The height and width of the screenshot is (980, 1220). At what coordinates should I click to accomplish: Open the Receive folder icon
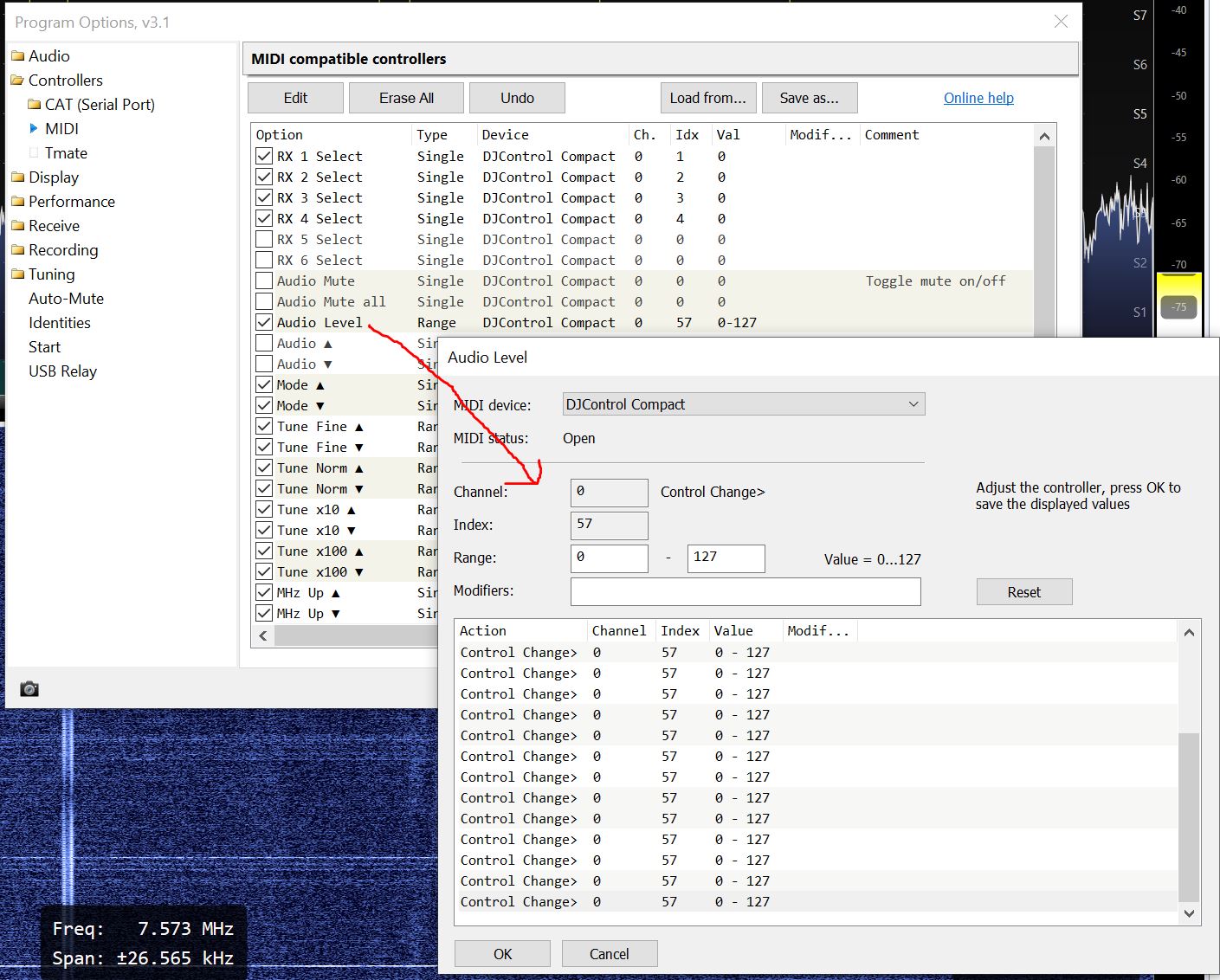(x=17, y=226)
